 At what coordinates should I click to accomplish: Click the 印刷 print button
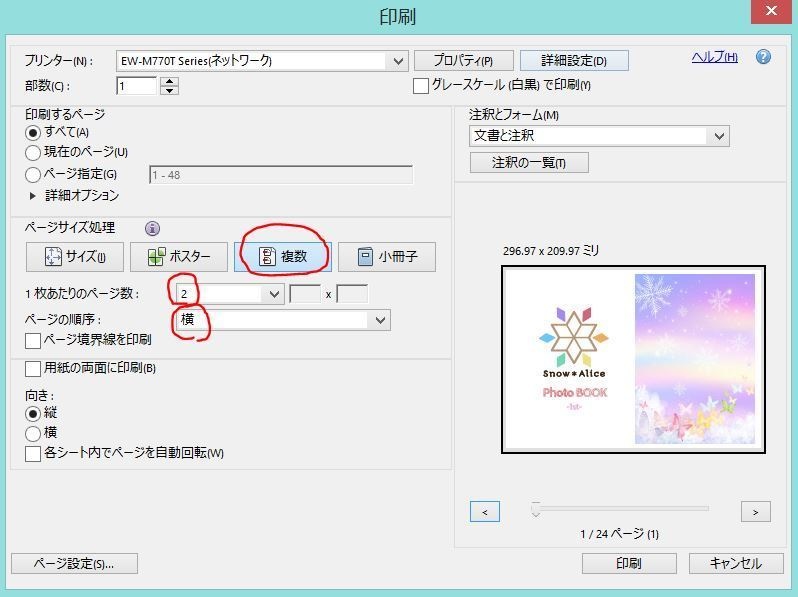629,563
